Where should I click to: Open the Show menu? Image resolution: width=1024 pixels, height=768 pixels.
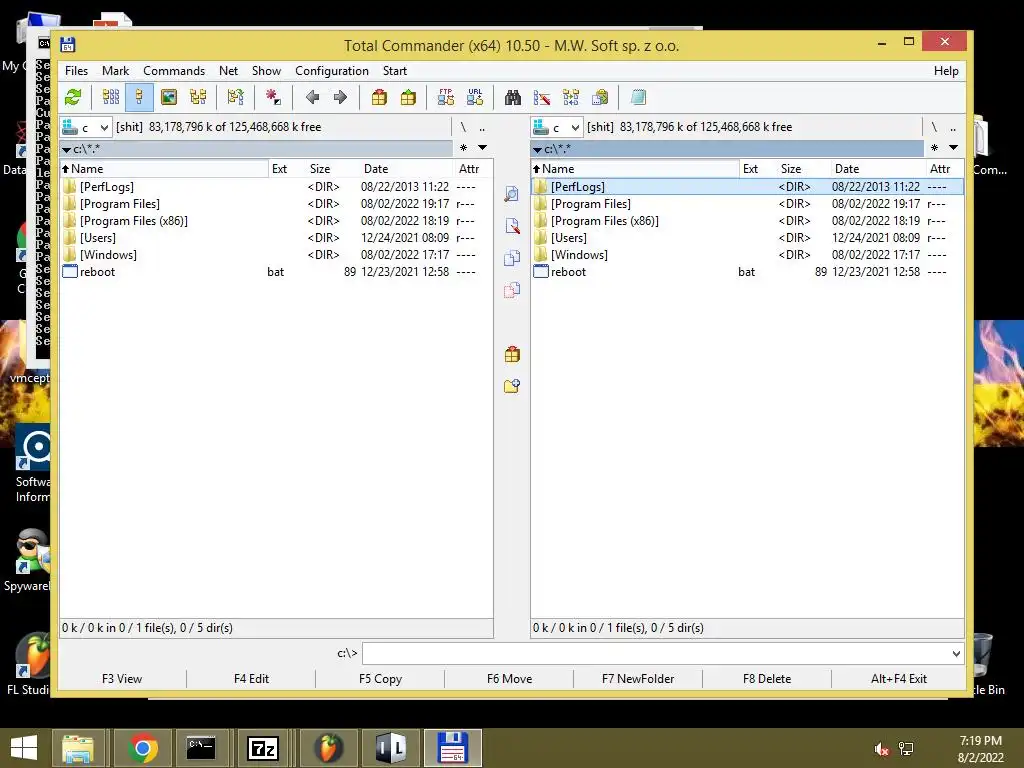(266, 71)
